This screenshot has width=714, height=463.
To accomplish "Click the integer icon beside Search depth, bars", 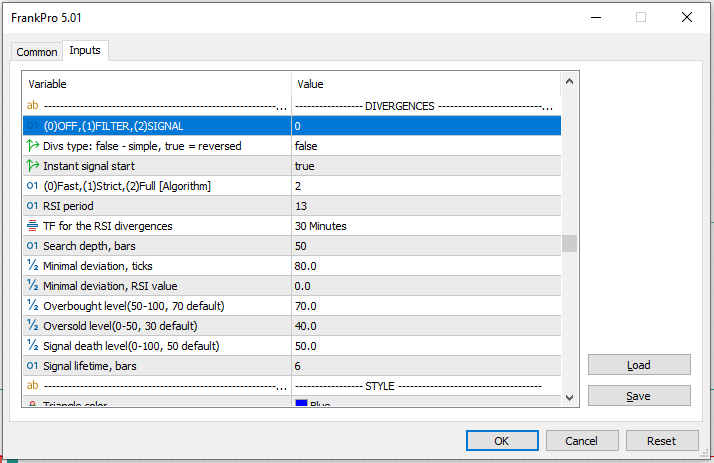I will coord(33,246).
